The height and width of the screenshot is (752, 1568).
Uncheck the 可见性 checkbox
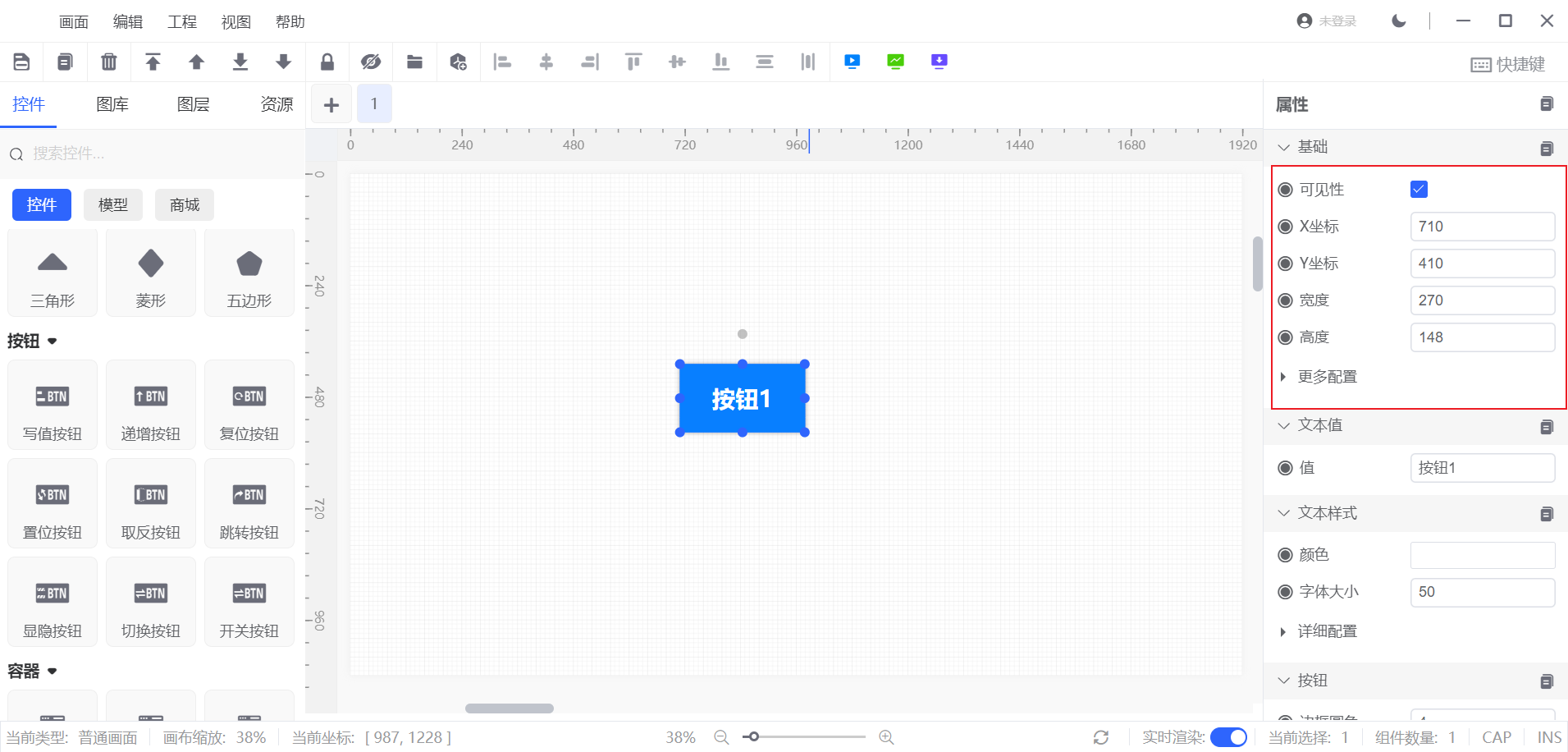[x=1419, y=190]
